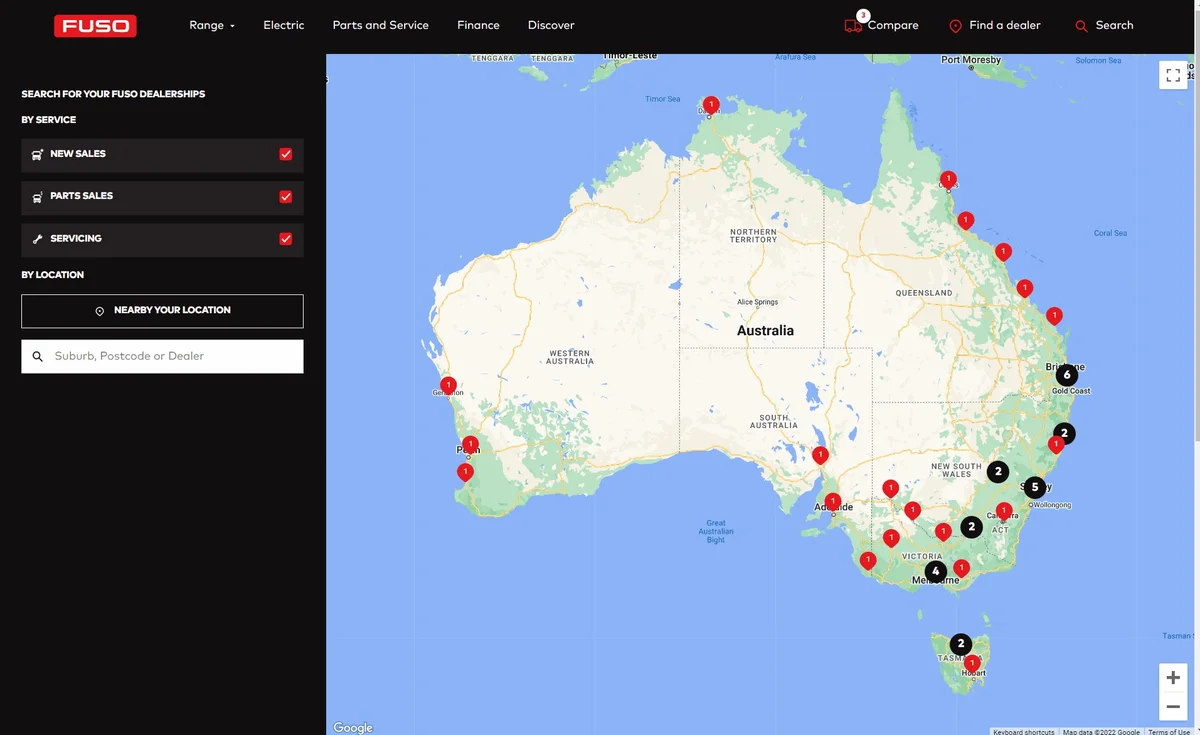Open Google Maps Terms of Use
Image resolution: width=1200 pixels, height=735 pixels.
pos(1168,731)
